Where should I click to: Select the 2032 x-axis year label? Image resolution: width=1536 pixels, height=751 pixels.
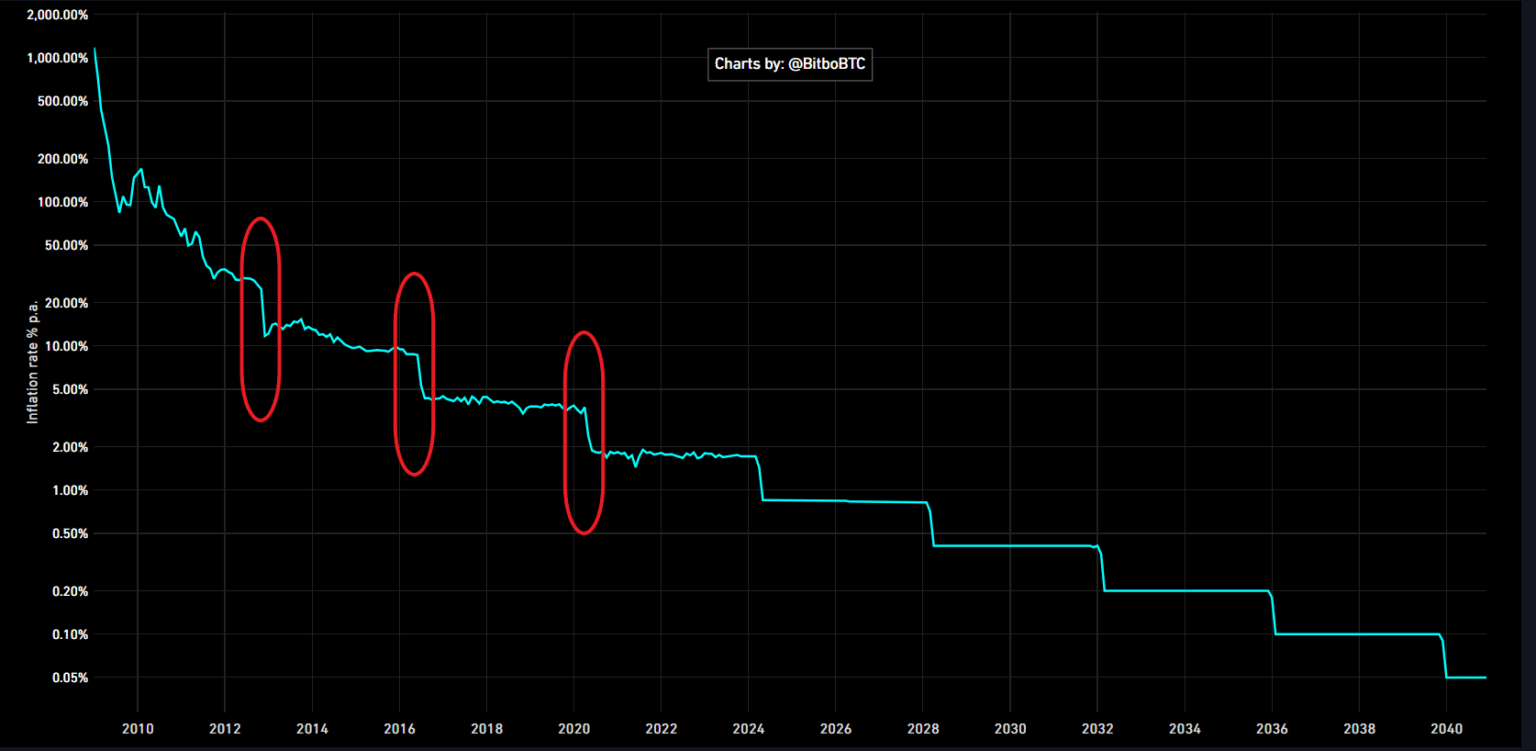click(x=1098, y=728)
